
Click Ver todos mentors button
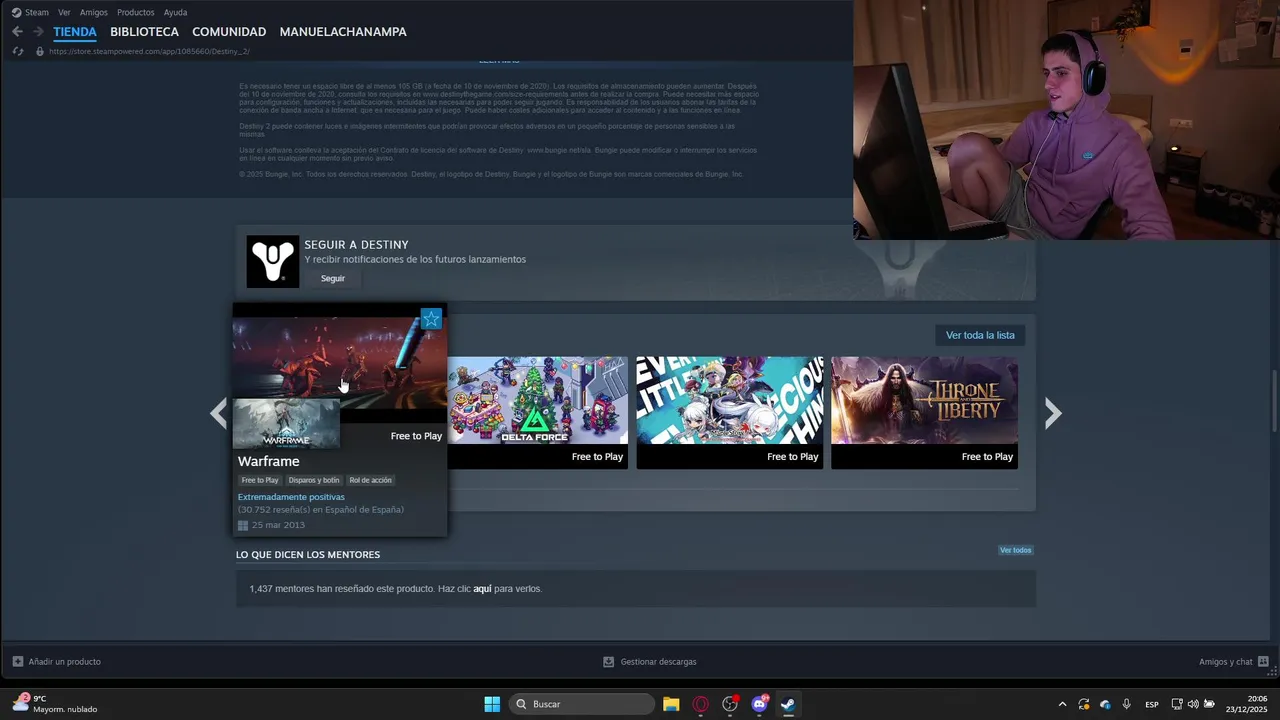coord(1015,550)
